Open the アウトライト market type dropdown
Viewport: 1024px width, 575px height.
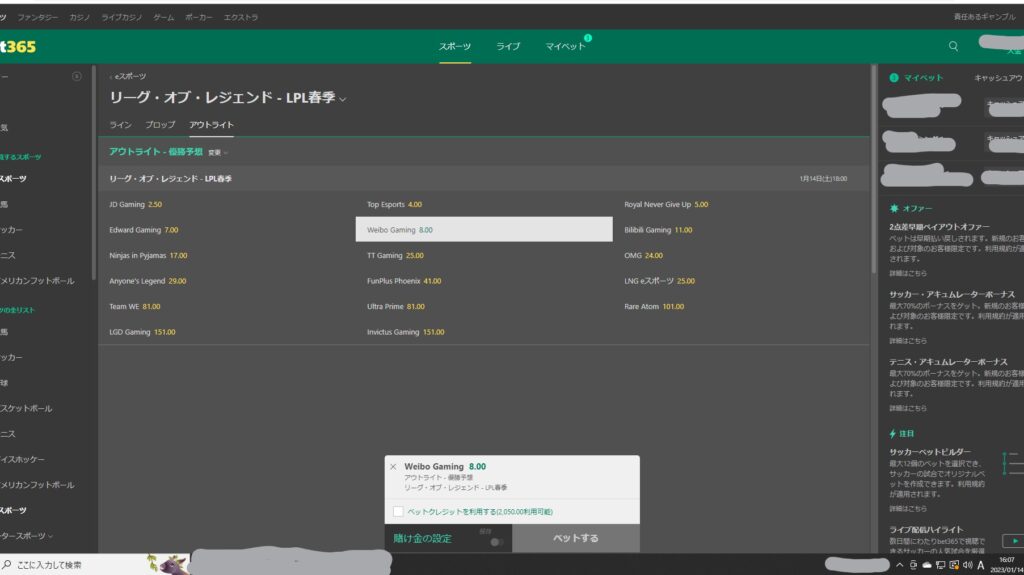pos(217,152)
